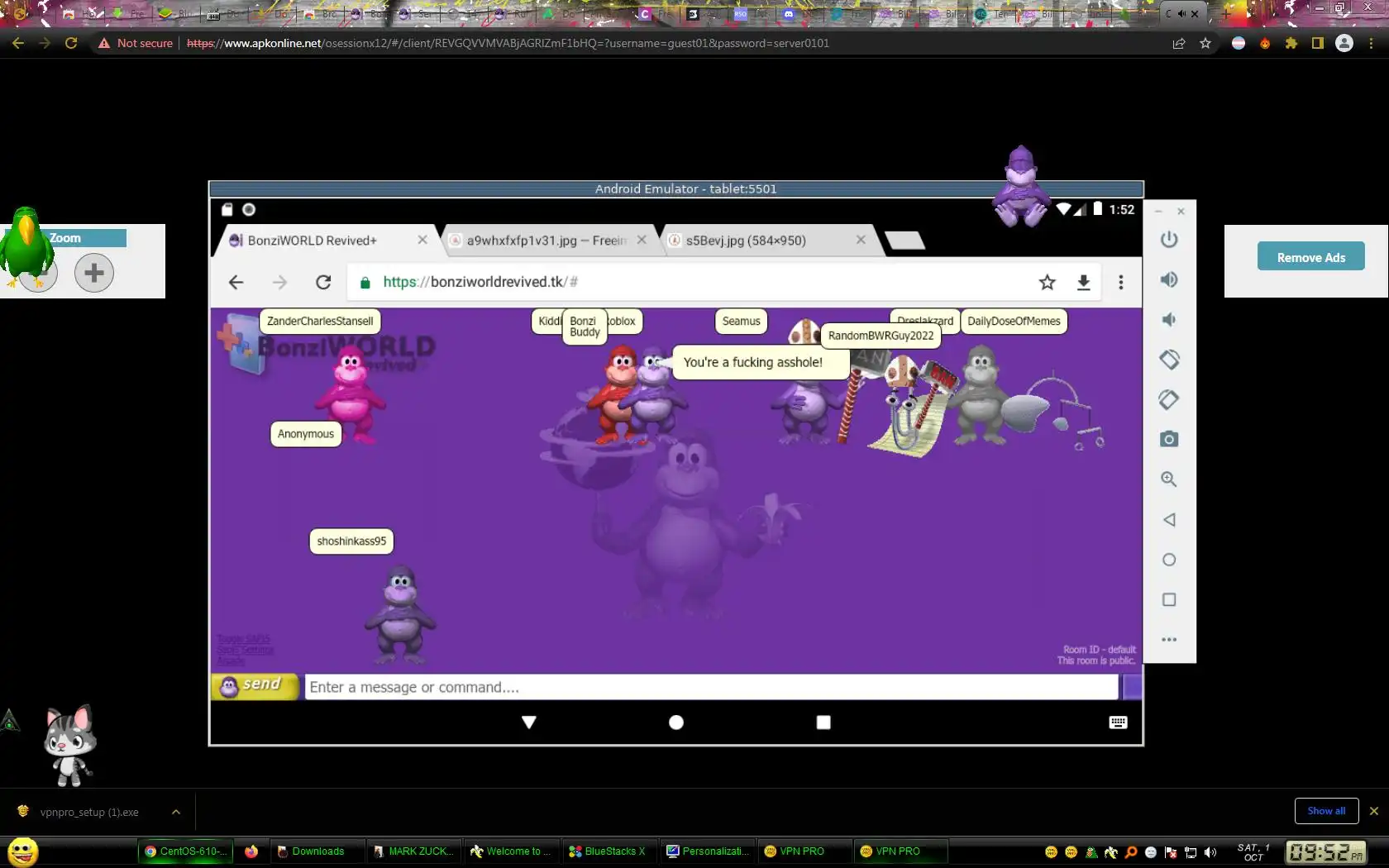The height and width of the screenshot is (868, 1389).
Task: Click the Remove Ads button
Action: [1311, 257]
